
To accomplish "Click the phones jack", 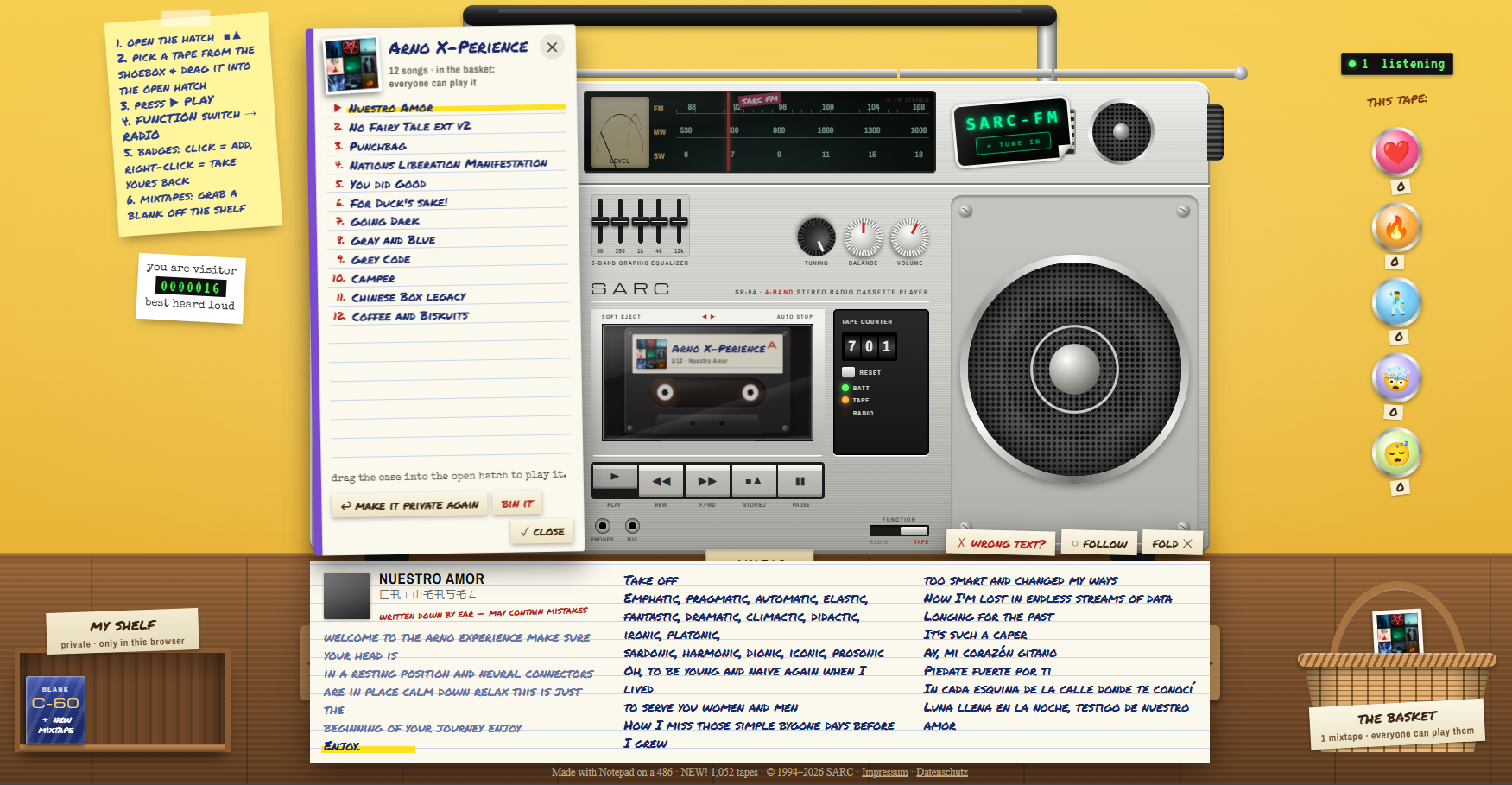I will point(603,526).
